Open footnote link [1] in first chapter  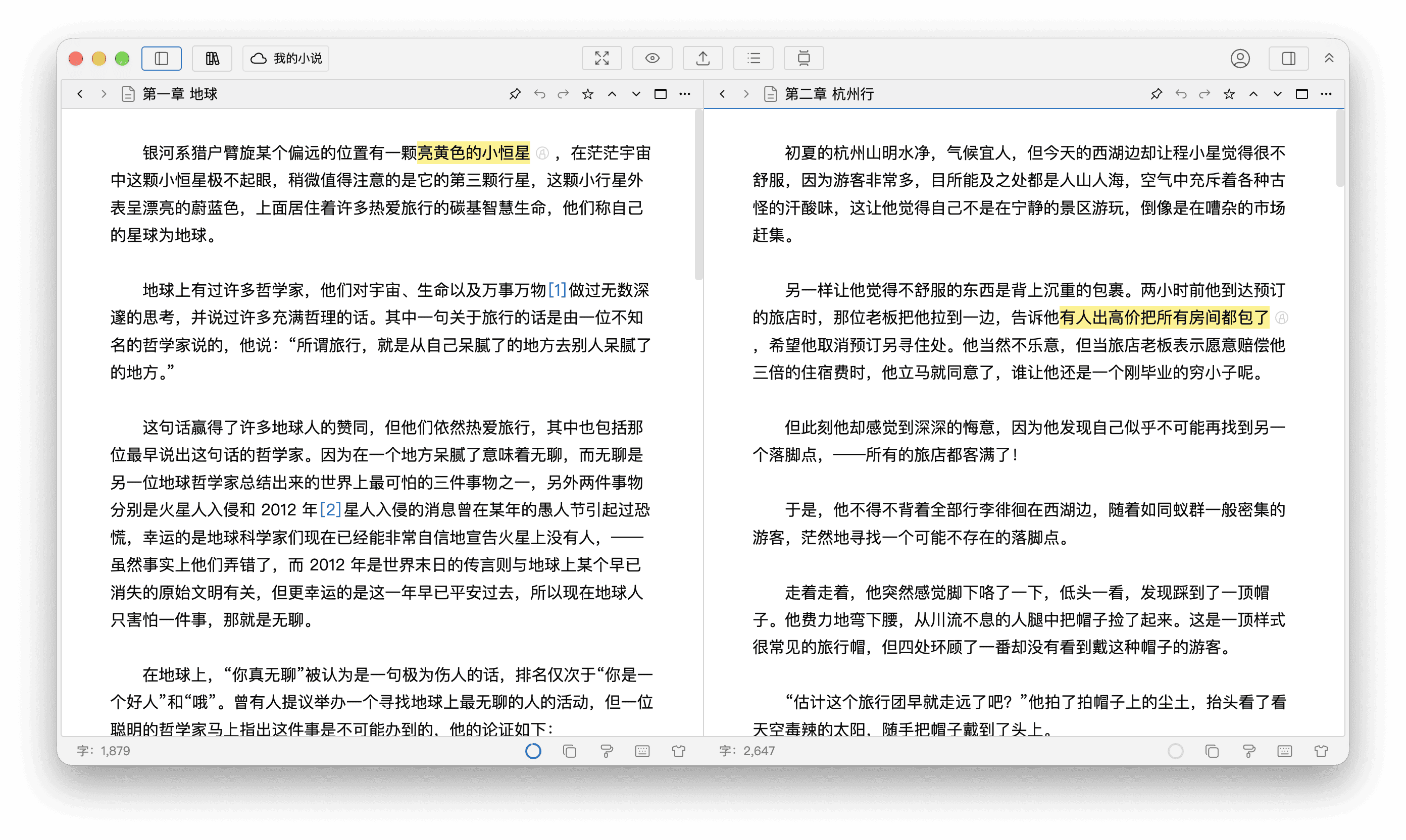(557, 290)
